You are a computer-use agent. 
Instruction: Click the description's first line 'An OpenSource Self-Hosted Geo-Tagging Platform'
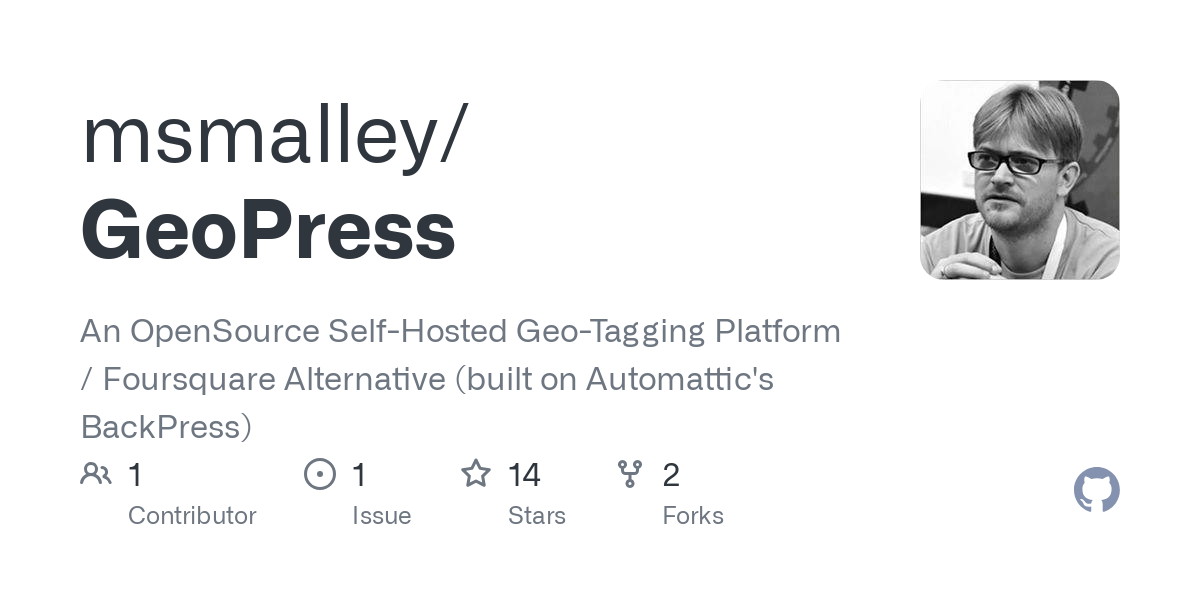pyautogui.click(x=460, y=331)
